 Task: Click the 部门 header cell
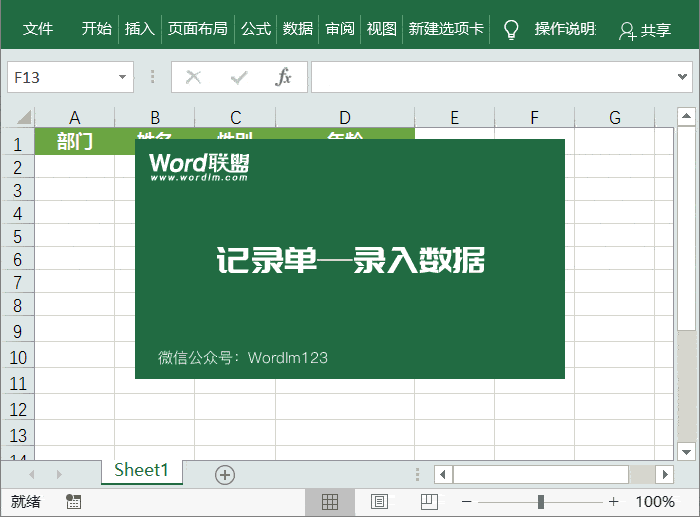(x=75, y=141)
